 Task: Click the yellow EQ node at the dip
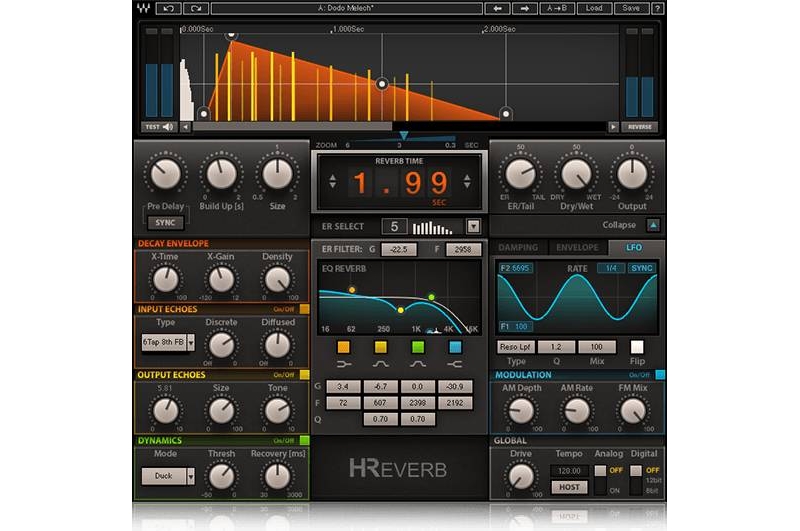pos(401,310)
